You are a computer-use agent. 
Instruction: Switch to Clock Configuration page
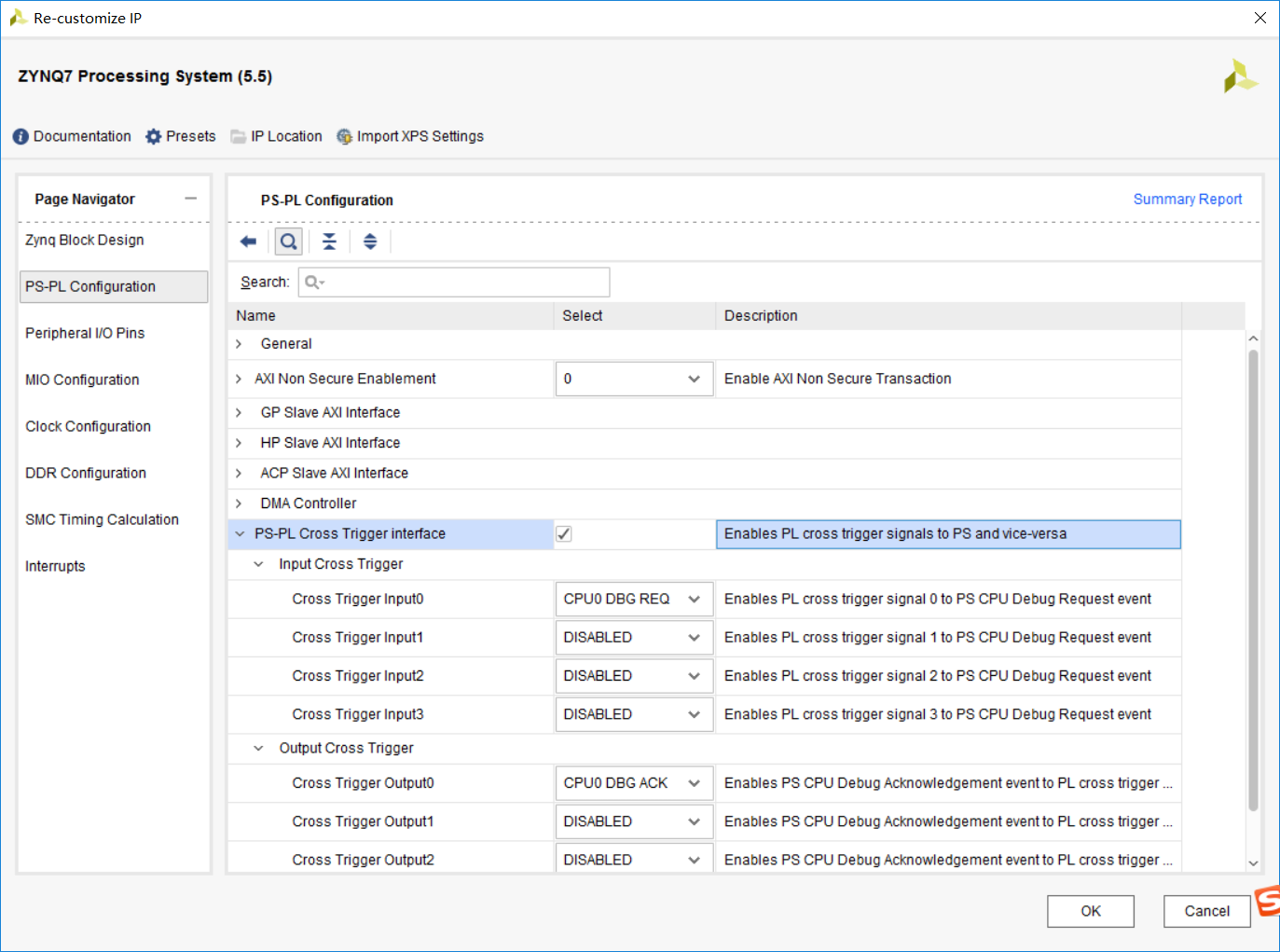[x=88, y=426]
